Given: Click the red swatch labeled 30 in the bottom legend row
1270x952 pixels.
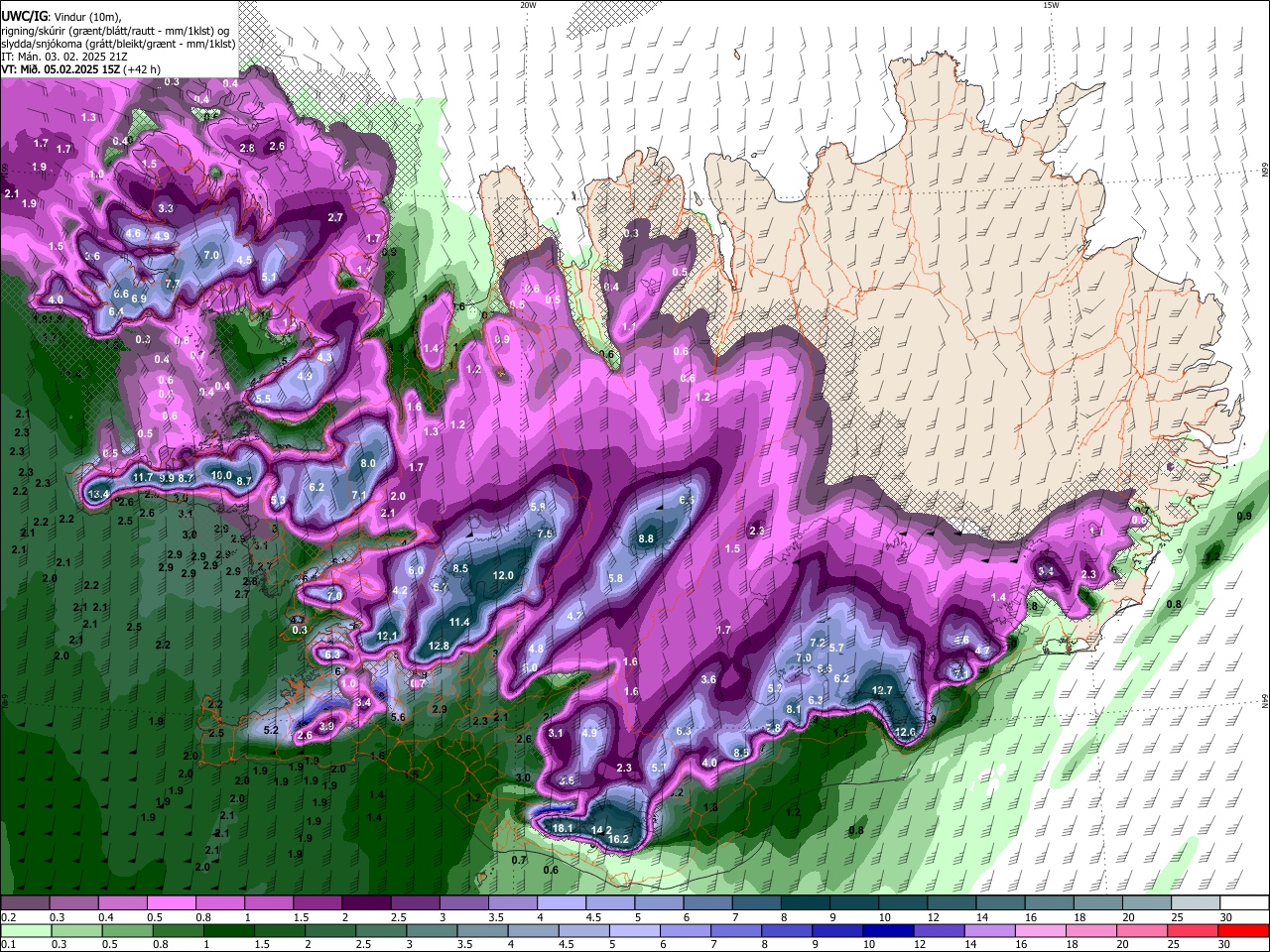Looking at the screenshot, I should coord(1245,930).
